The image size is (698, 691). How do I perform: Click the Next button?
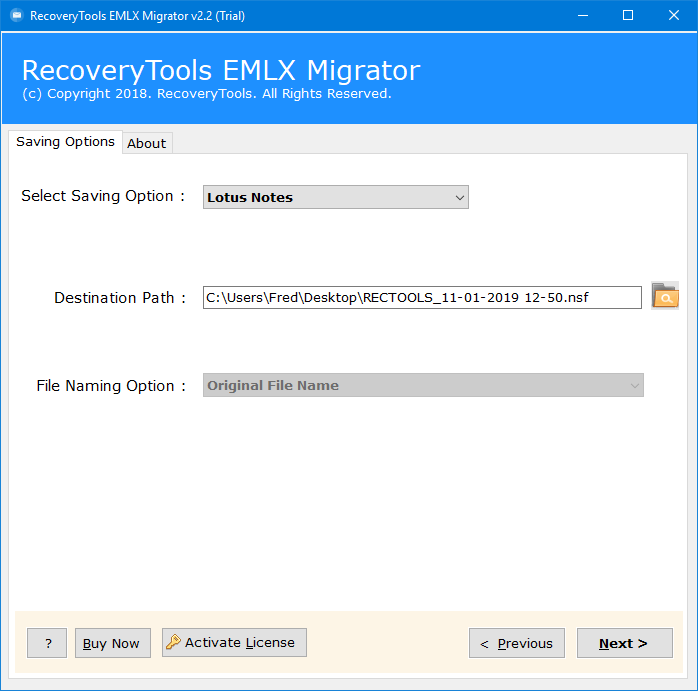tap(625, 643)
